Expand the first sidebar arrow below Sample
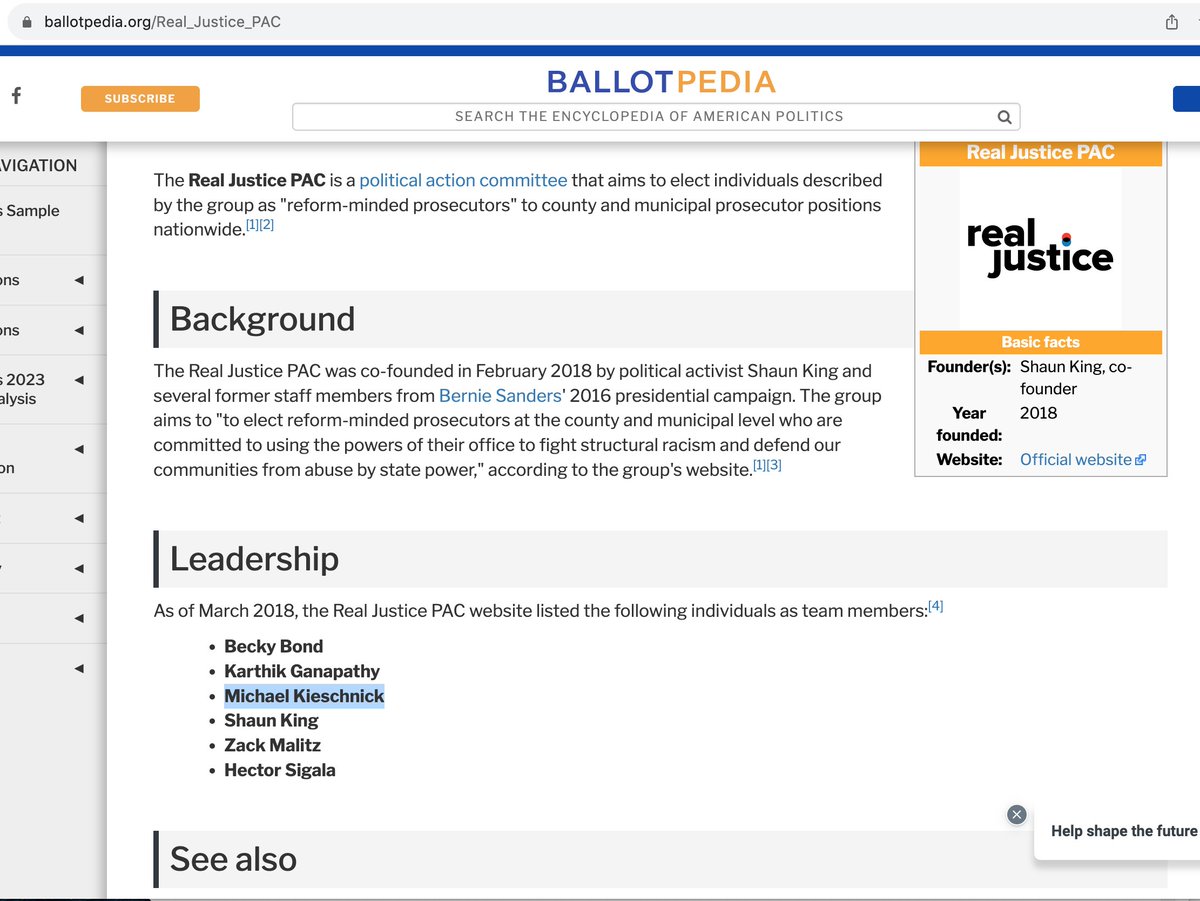The width and height of the screenshot is (1200, 901). pos(79,281)
